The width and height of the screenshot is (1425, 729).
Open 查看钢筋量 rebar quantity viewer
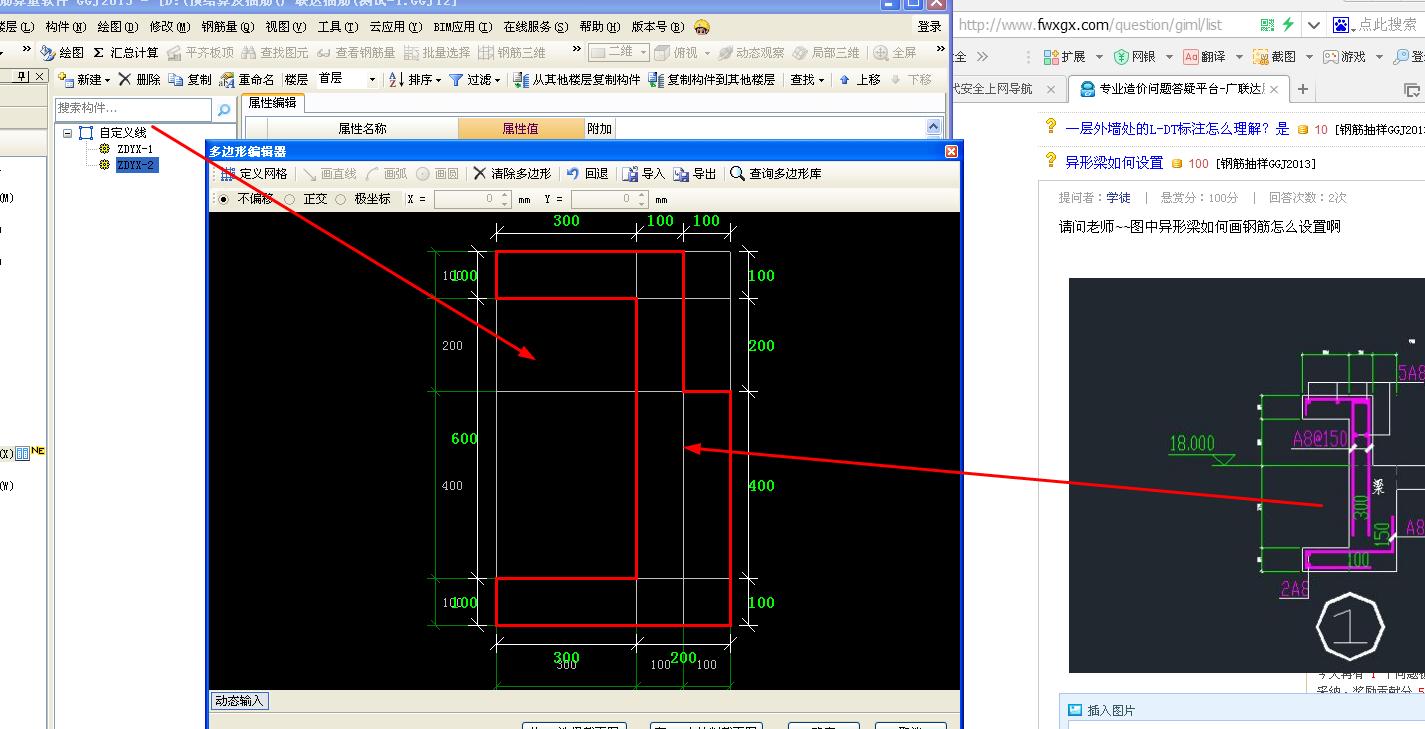pos(356,52)
